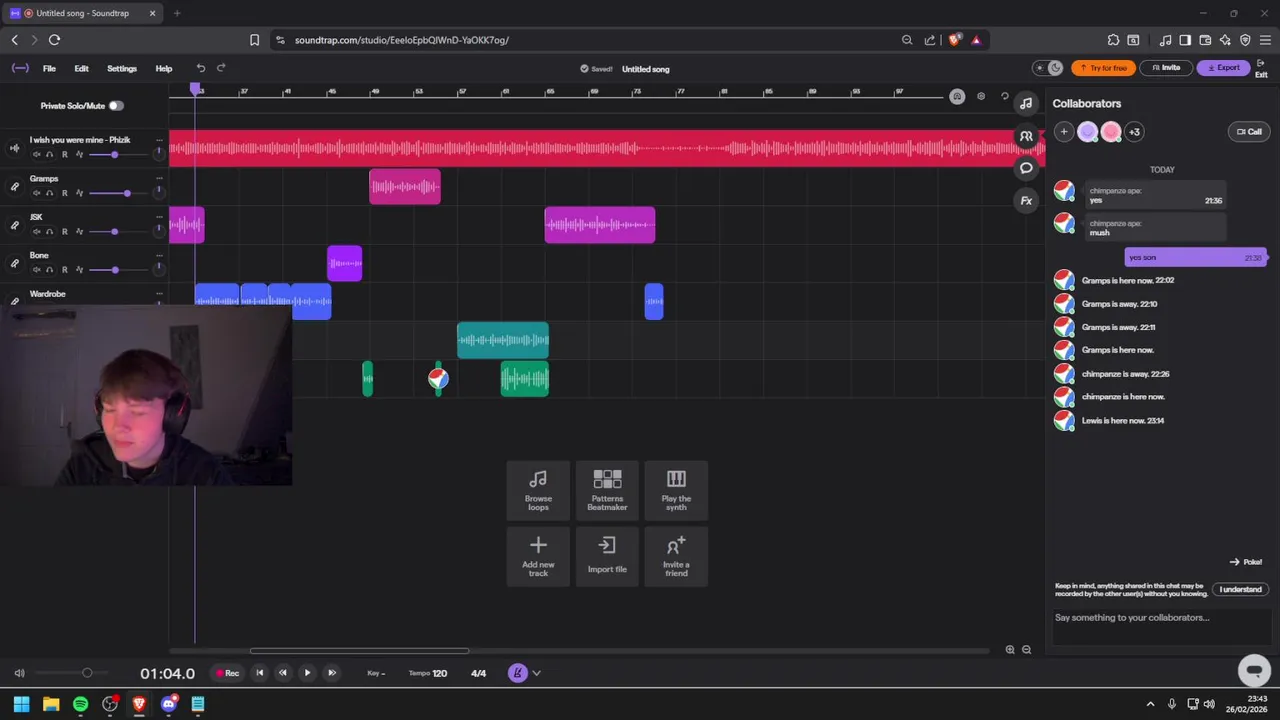Click the Gramps track instrument icon

[x=14, y=186]
